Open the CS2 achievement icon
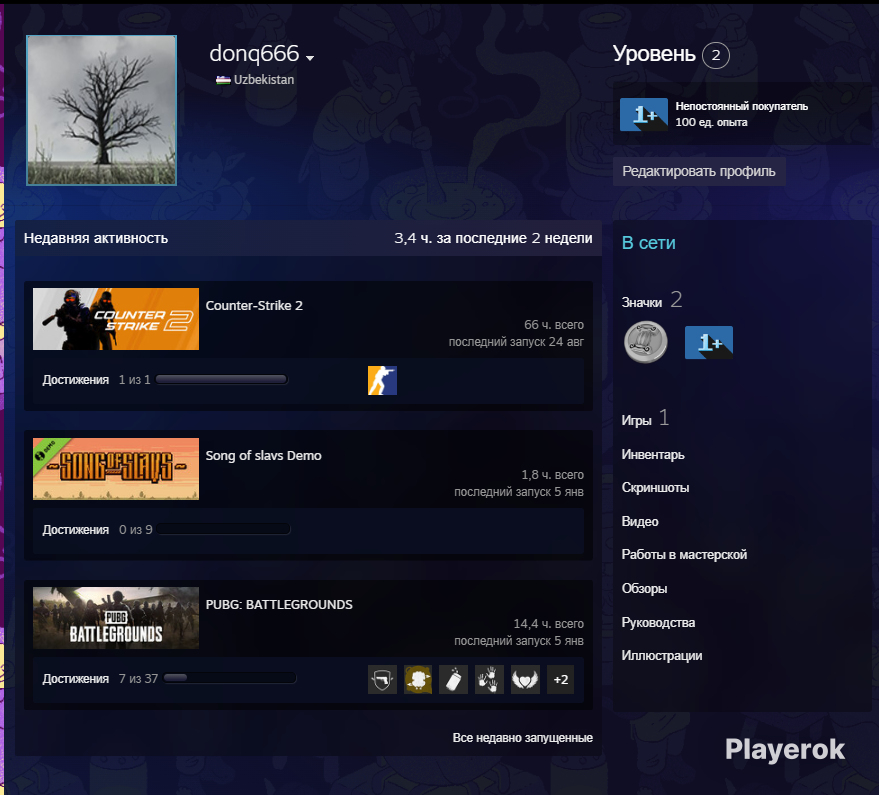Image resolution: width=879 pixels, height=795 pixels. 382,380
